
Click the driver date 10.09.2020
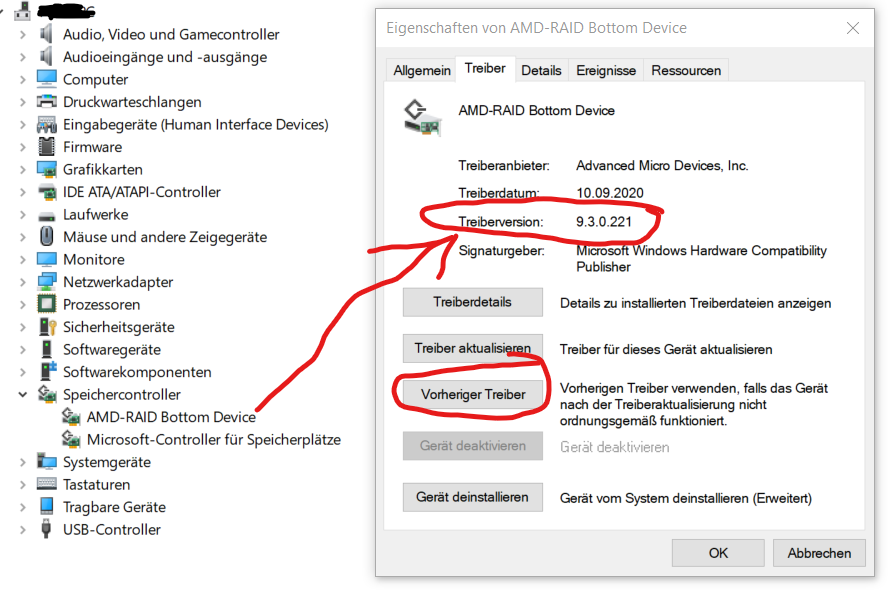[610, 193]
